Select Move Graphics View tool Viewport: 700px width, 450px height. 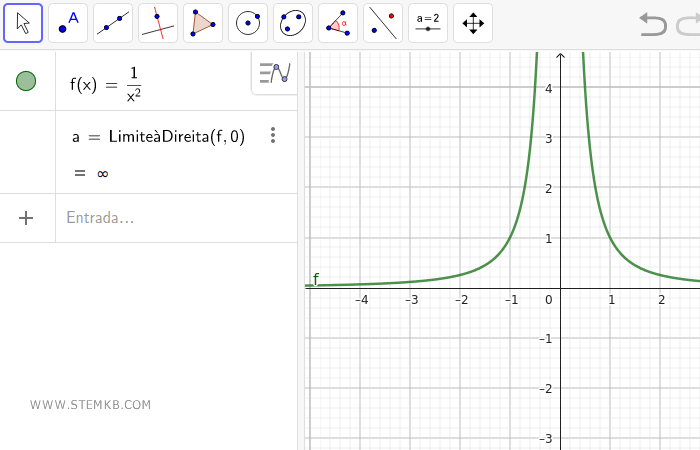tap(473, 23)
